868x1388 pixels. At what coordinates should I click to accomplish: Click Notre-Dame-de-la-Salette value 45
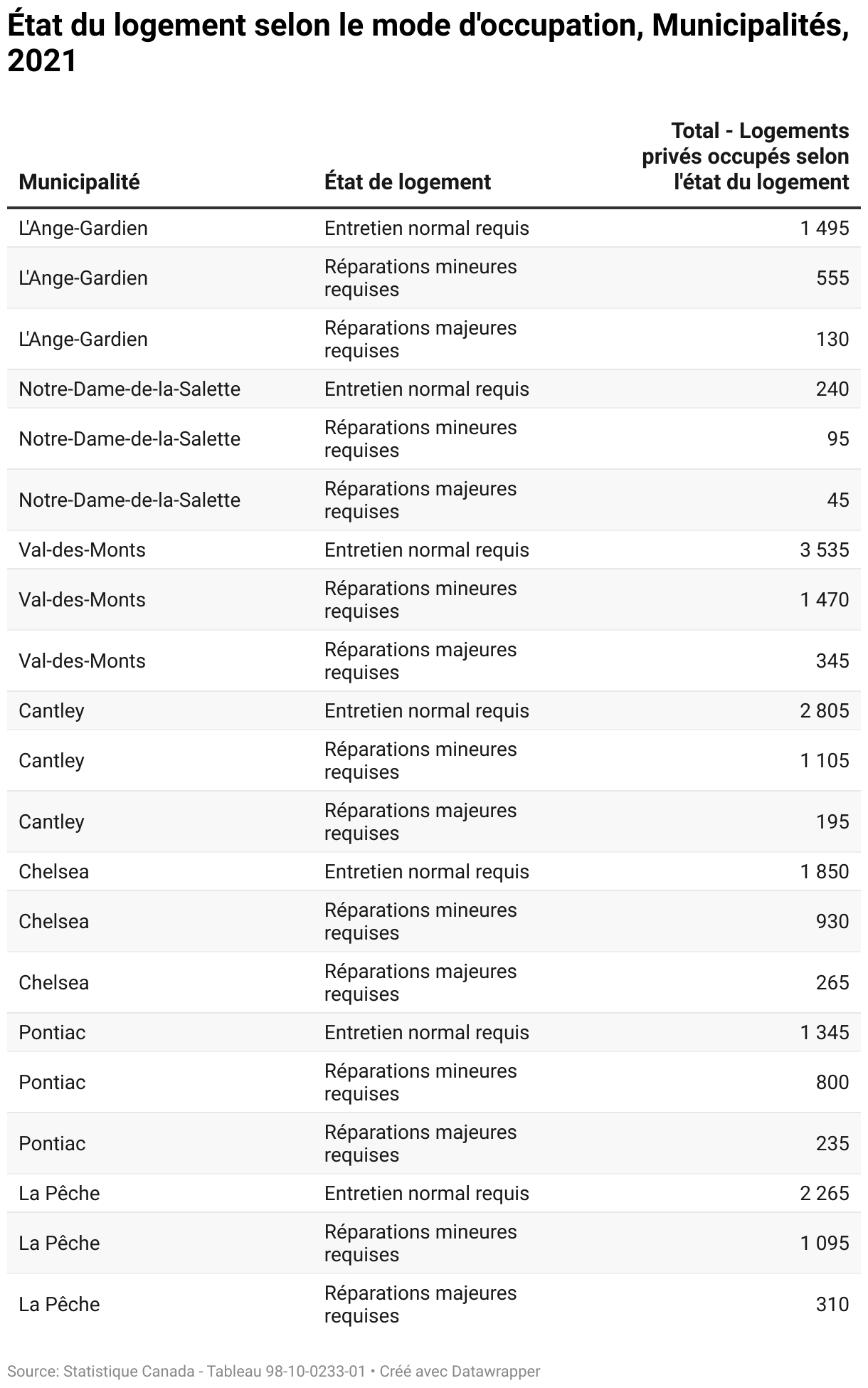(838, 500)
